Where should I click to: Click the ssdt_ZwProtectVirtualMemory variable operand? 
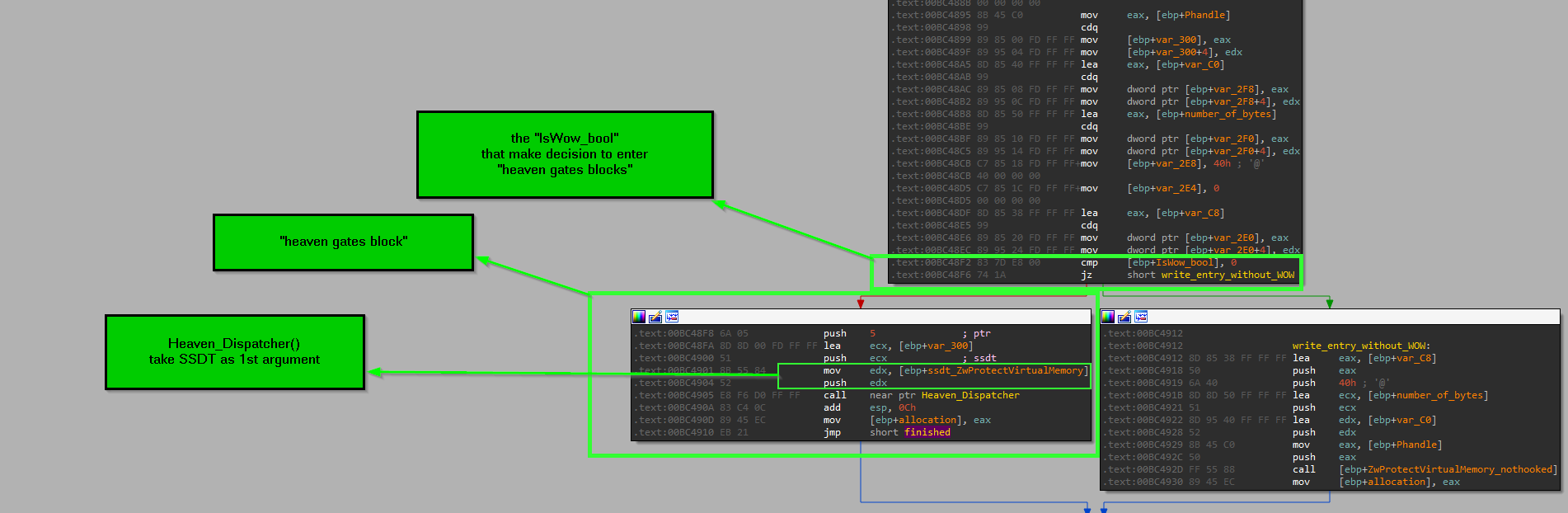(1005, 370)
